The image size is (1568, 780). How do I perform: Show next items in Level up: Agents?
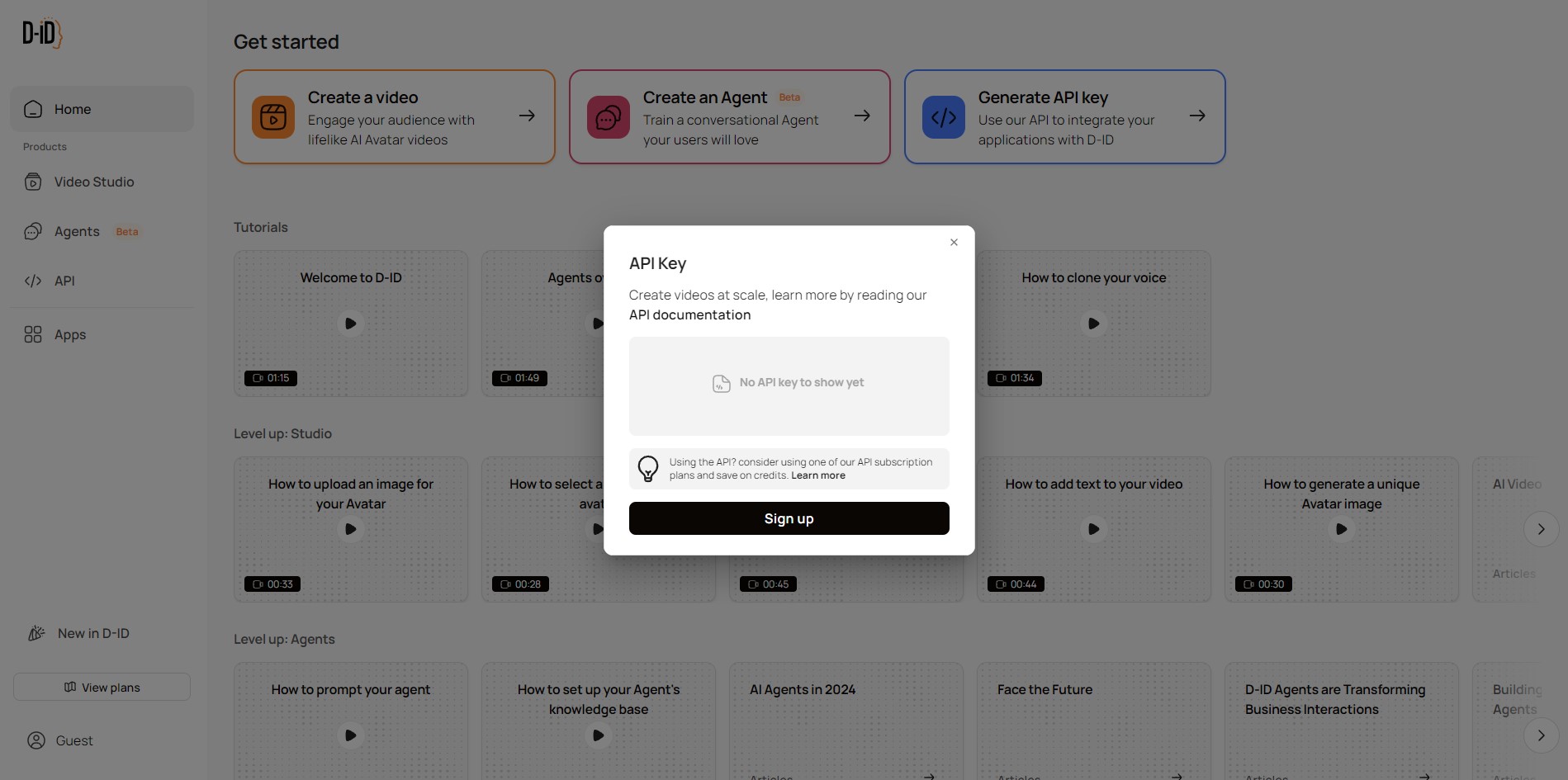pyautogui.click(x=1541, y=735)
